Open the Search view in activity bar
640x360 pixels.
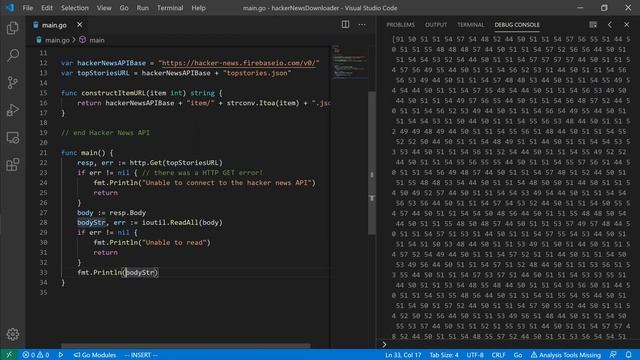[13, 55]
